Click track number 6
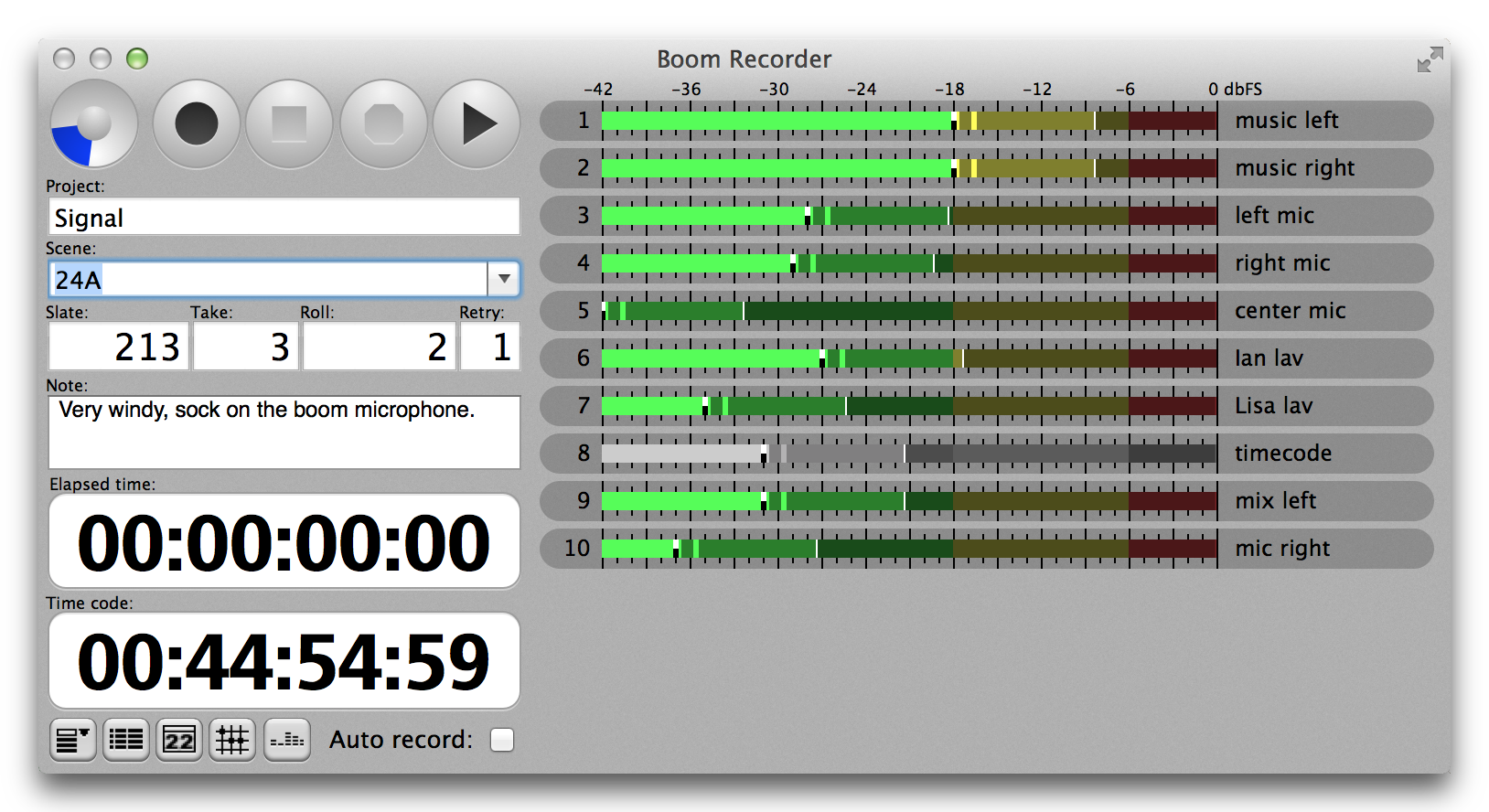Image resolution: width=1489 pixels, height=812 pixels. tap(584, 358)
